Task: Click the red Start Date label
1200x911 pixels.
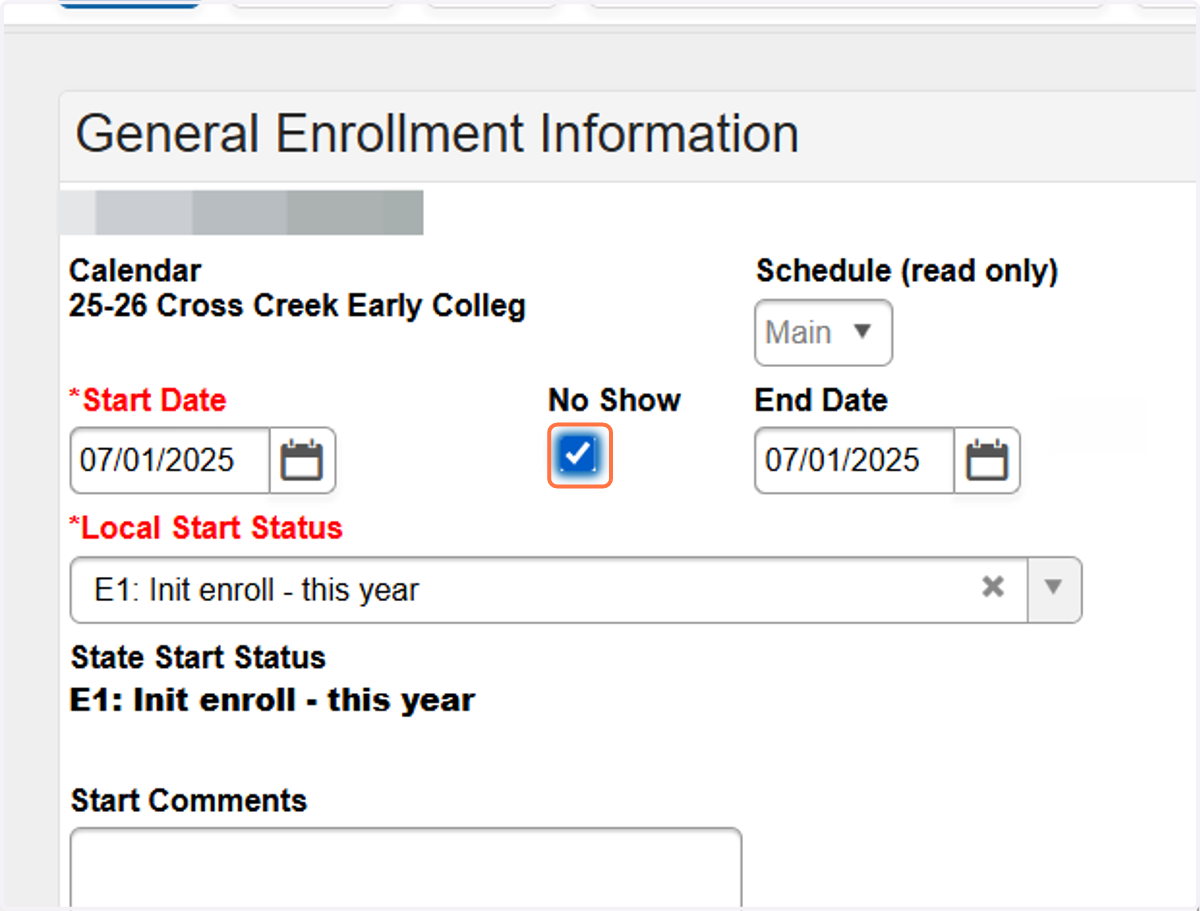Action: [147, 400]
